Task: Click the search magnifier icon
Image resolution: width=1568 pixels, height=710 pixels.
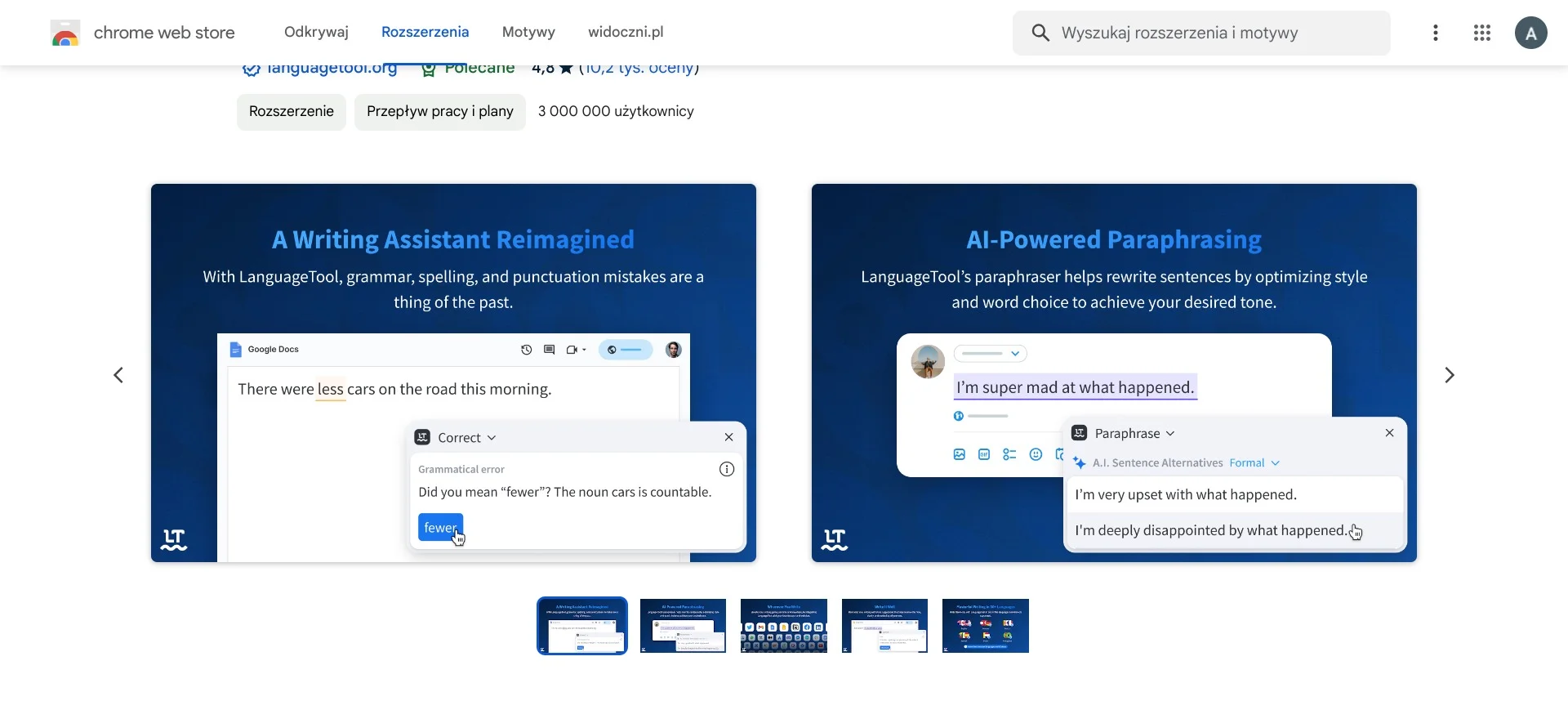Action: point(1040,33)
